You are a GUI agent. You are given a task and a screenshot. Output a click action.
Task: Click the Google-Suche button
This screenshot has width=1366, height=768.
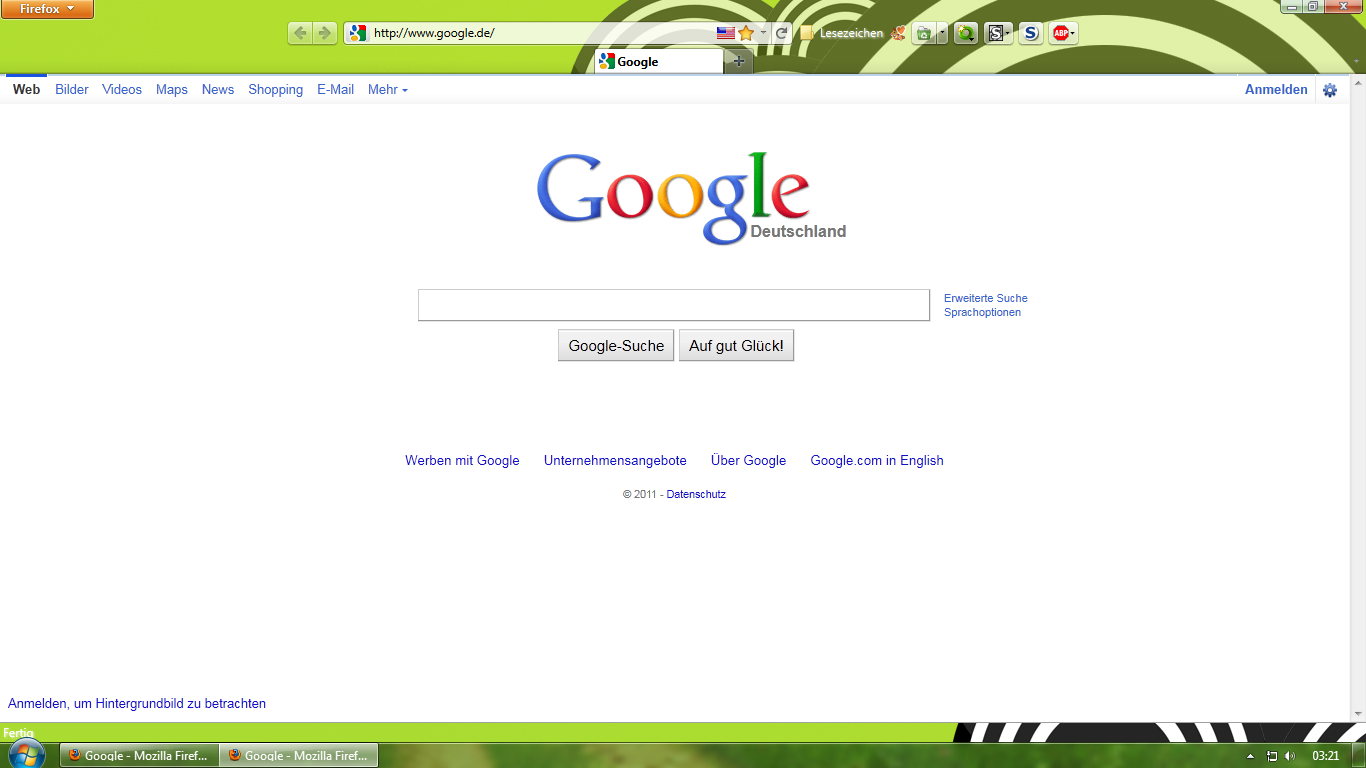coord(616,346)
